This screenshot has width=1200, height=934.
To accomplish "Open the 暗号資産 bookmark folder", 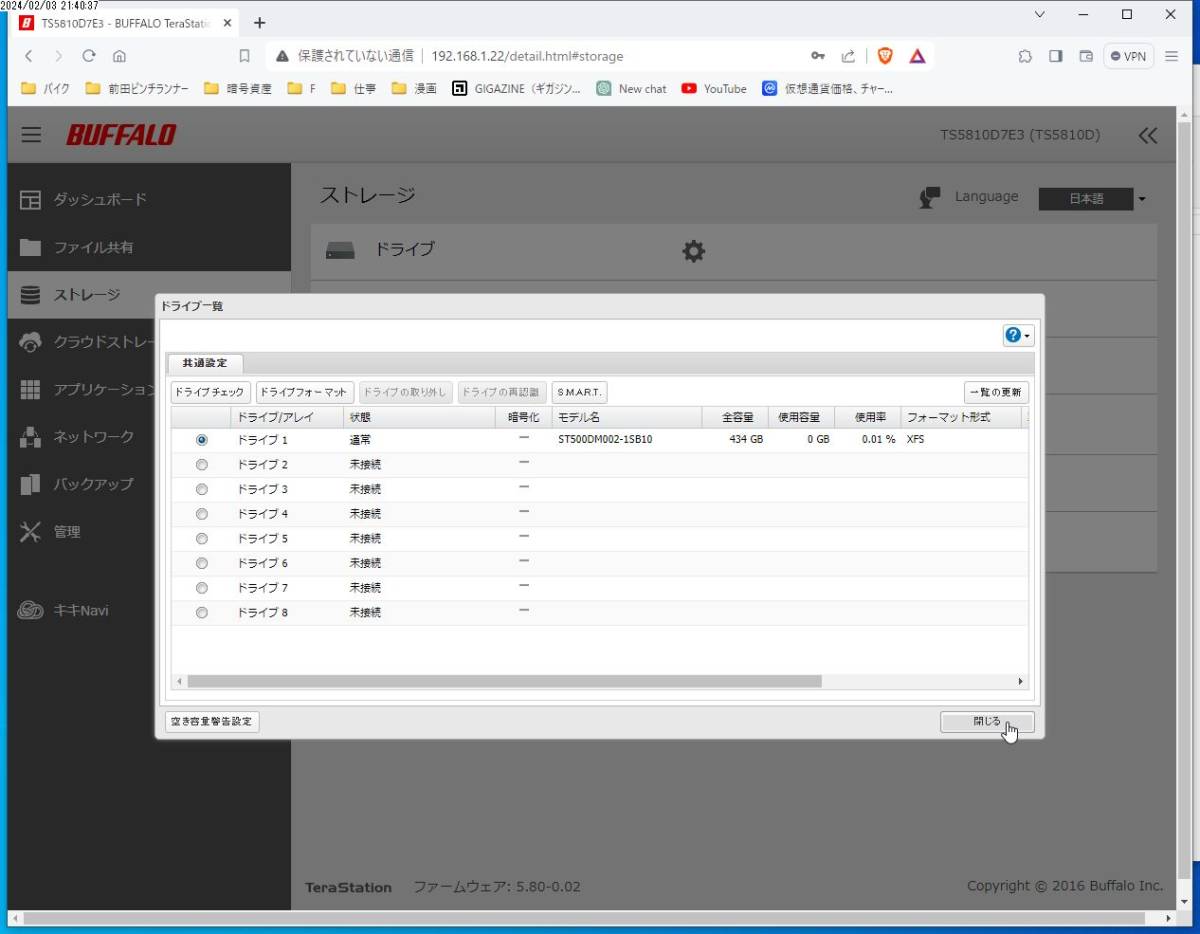I will pos(238,88).
